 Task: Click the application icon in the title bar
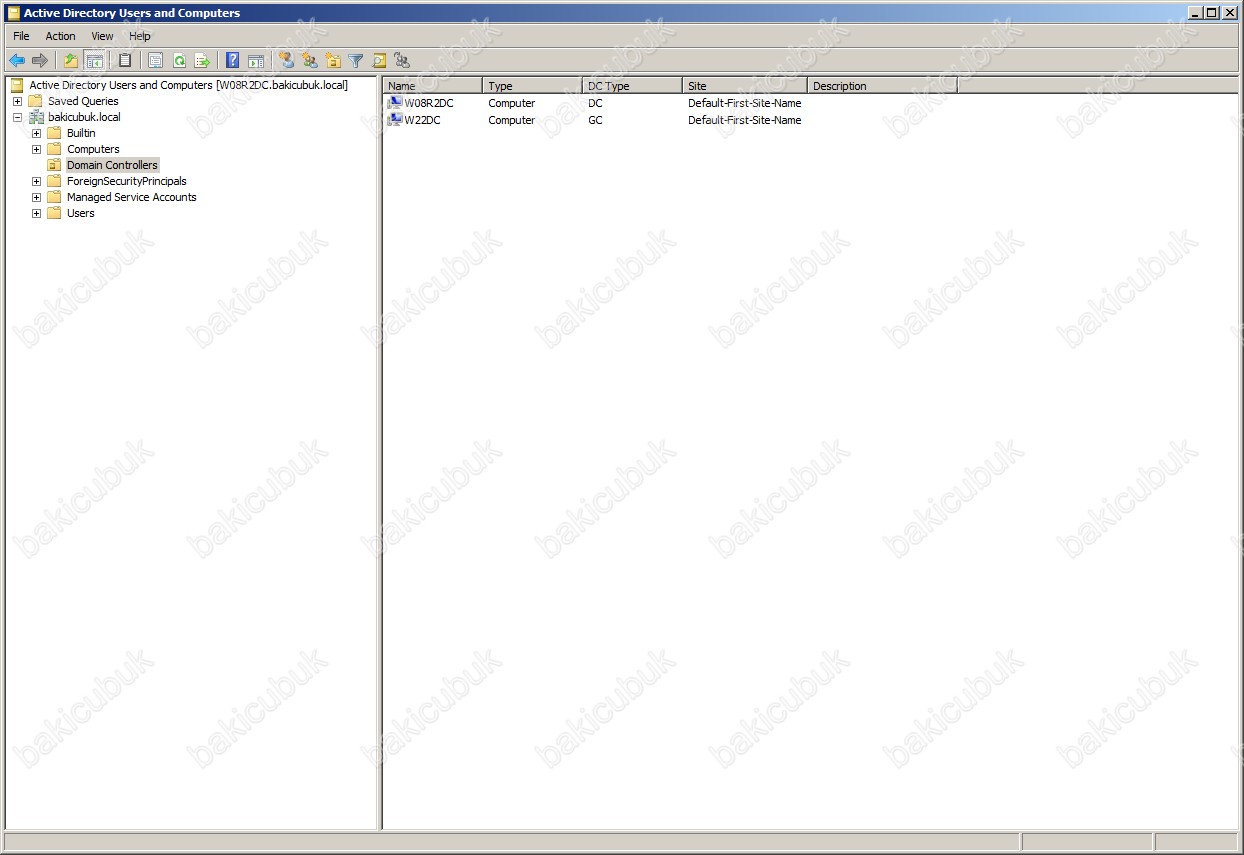coord(13,13)
